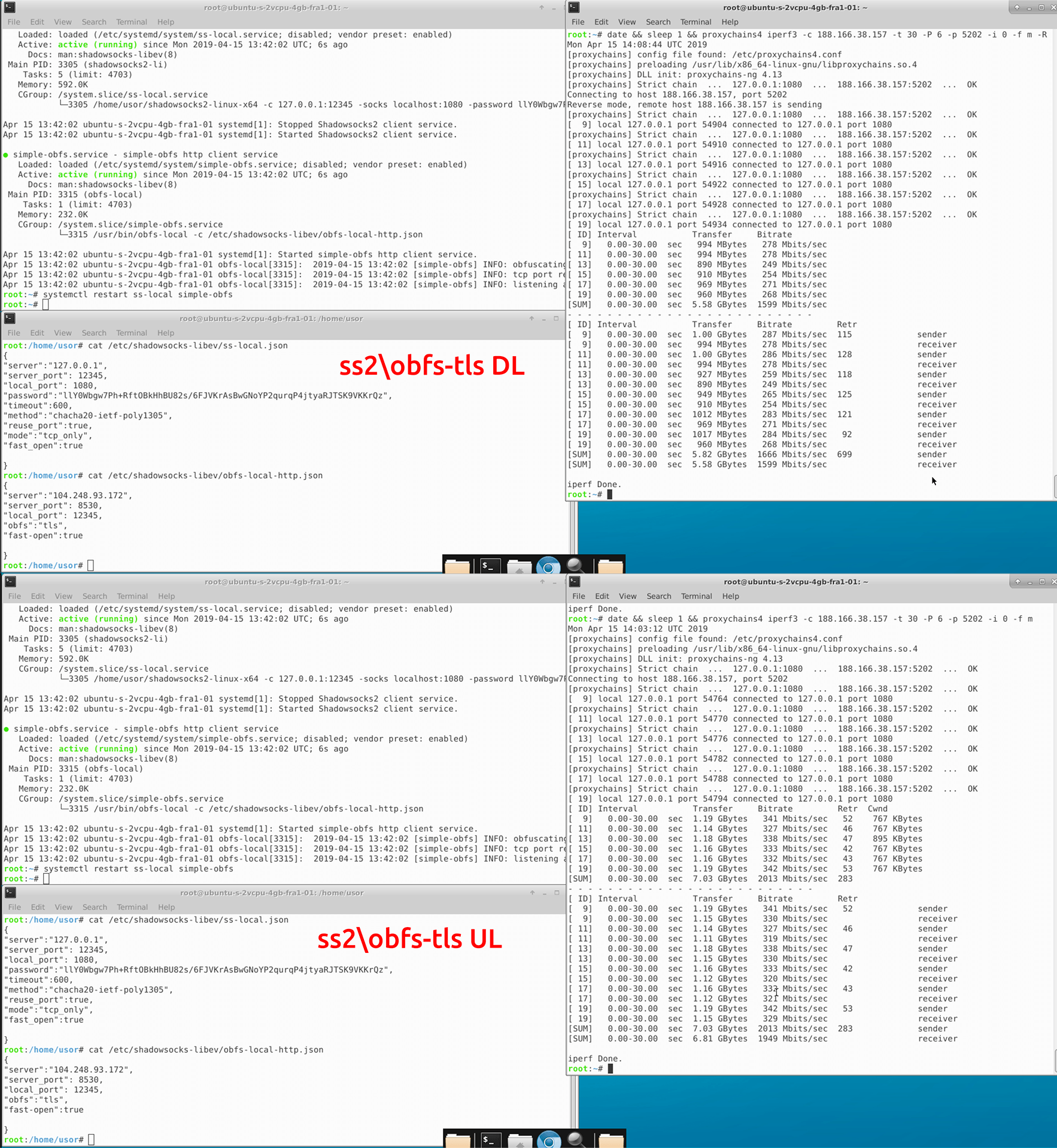
Task: Click the 'Mon Apr 15 14:08:44 UTC 2019' line
Action: coord(637,44)
